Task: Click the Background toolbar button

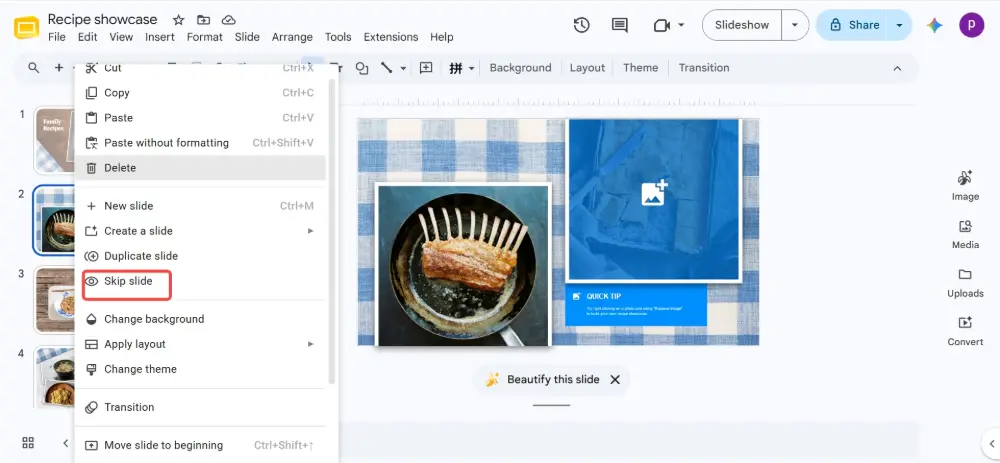Action: coord(520,68)
